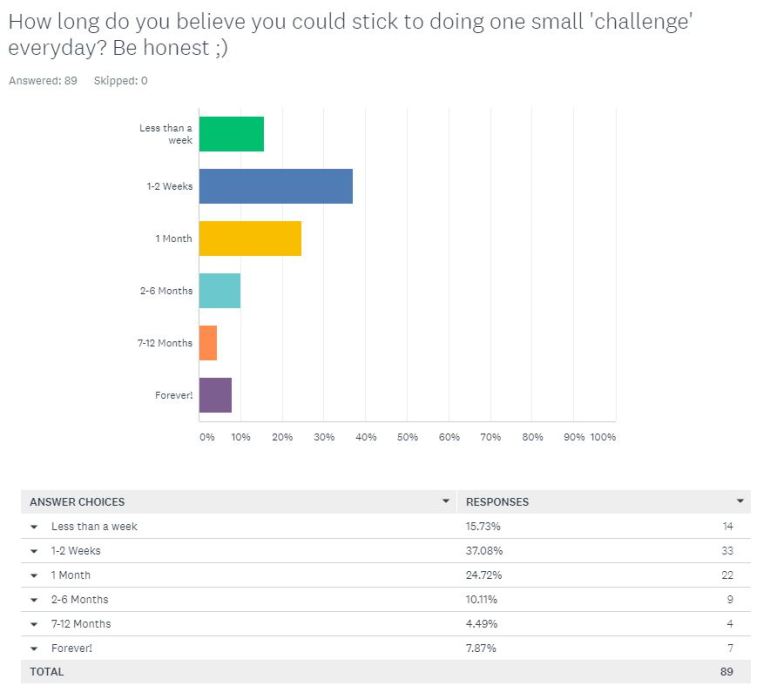Expand the 'Forever!' row arrow
Image resolution: width=770 pixels, height=699 pixels.
click(x=34, y=648)
